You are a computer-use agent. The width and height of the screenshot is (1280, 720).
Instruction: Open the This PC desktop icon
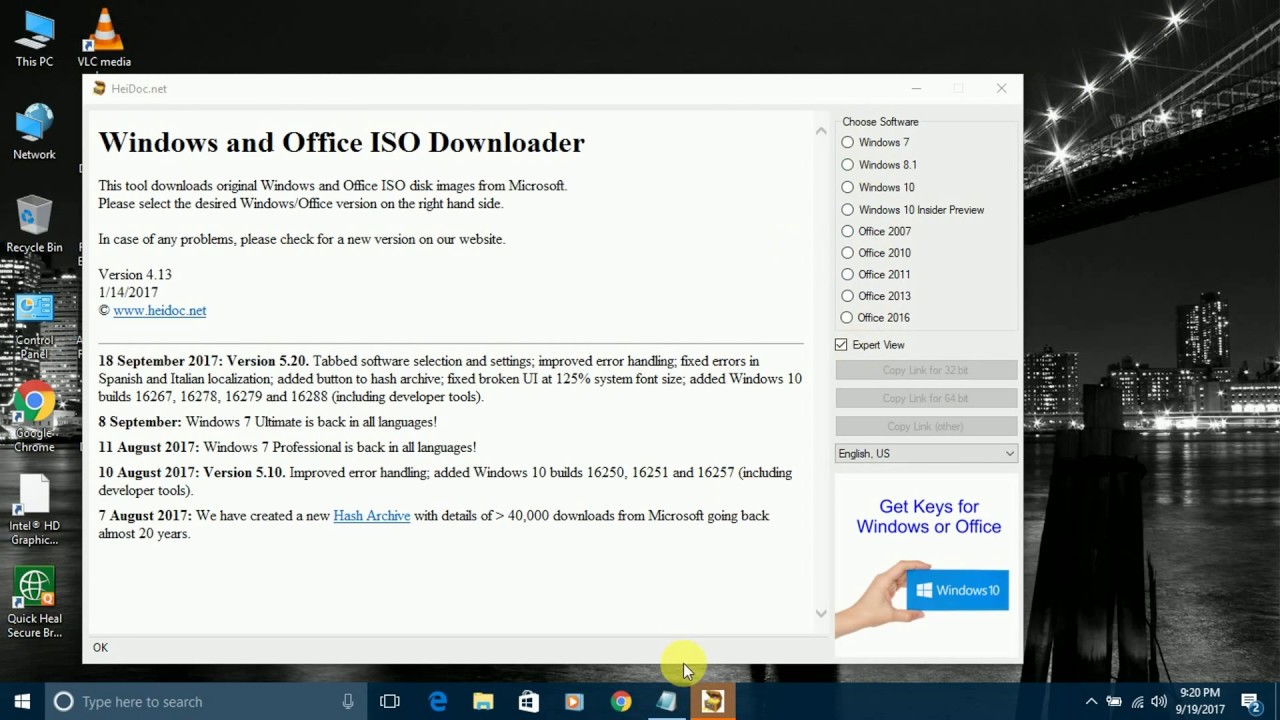coord(34,38)
